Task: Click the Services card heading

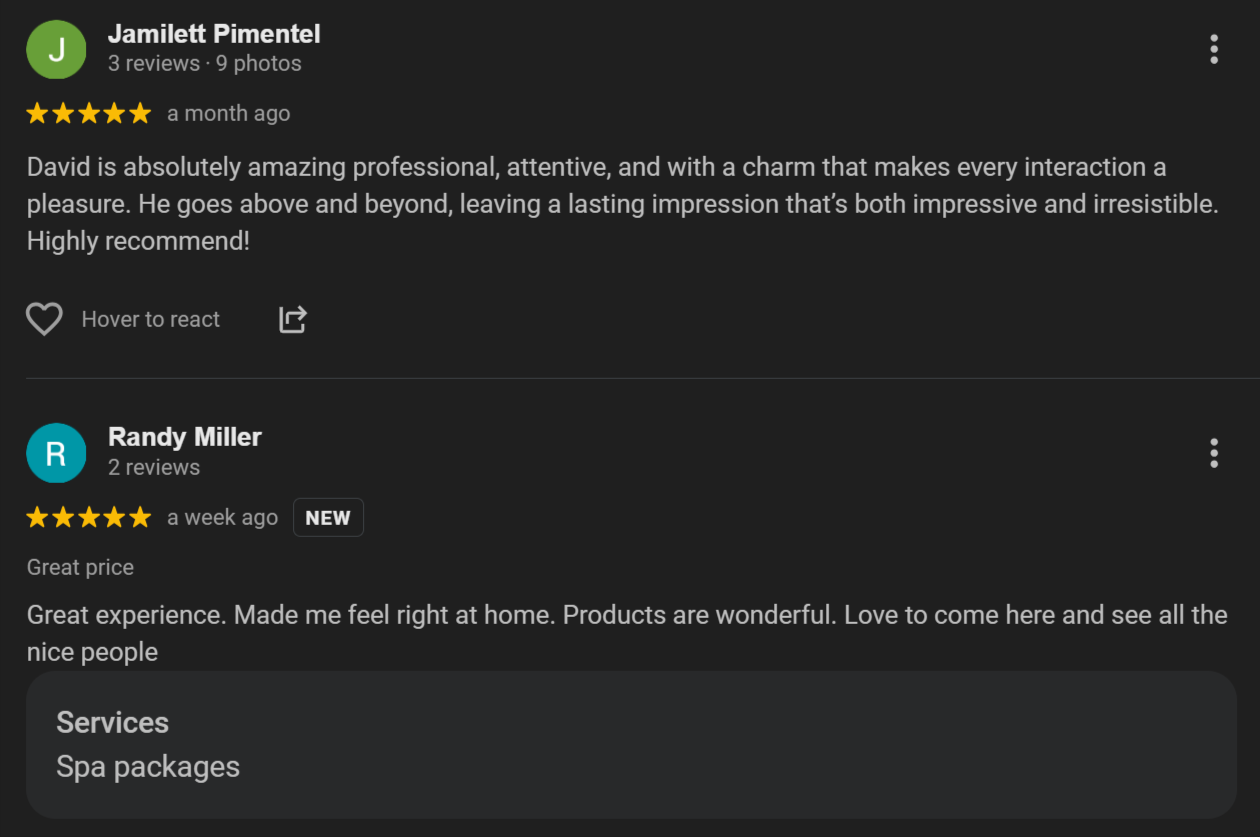Action: tap(113, 722)
